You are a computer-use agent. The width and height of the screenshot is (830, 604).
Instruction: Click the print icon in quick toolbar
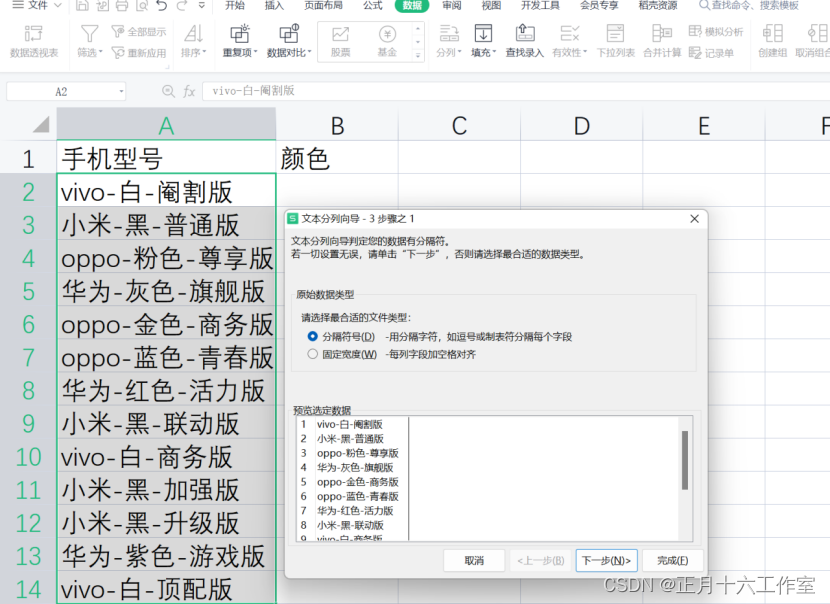click(x=122, y=6)
